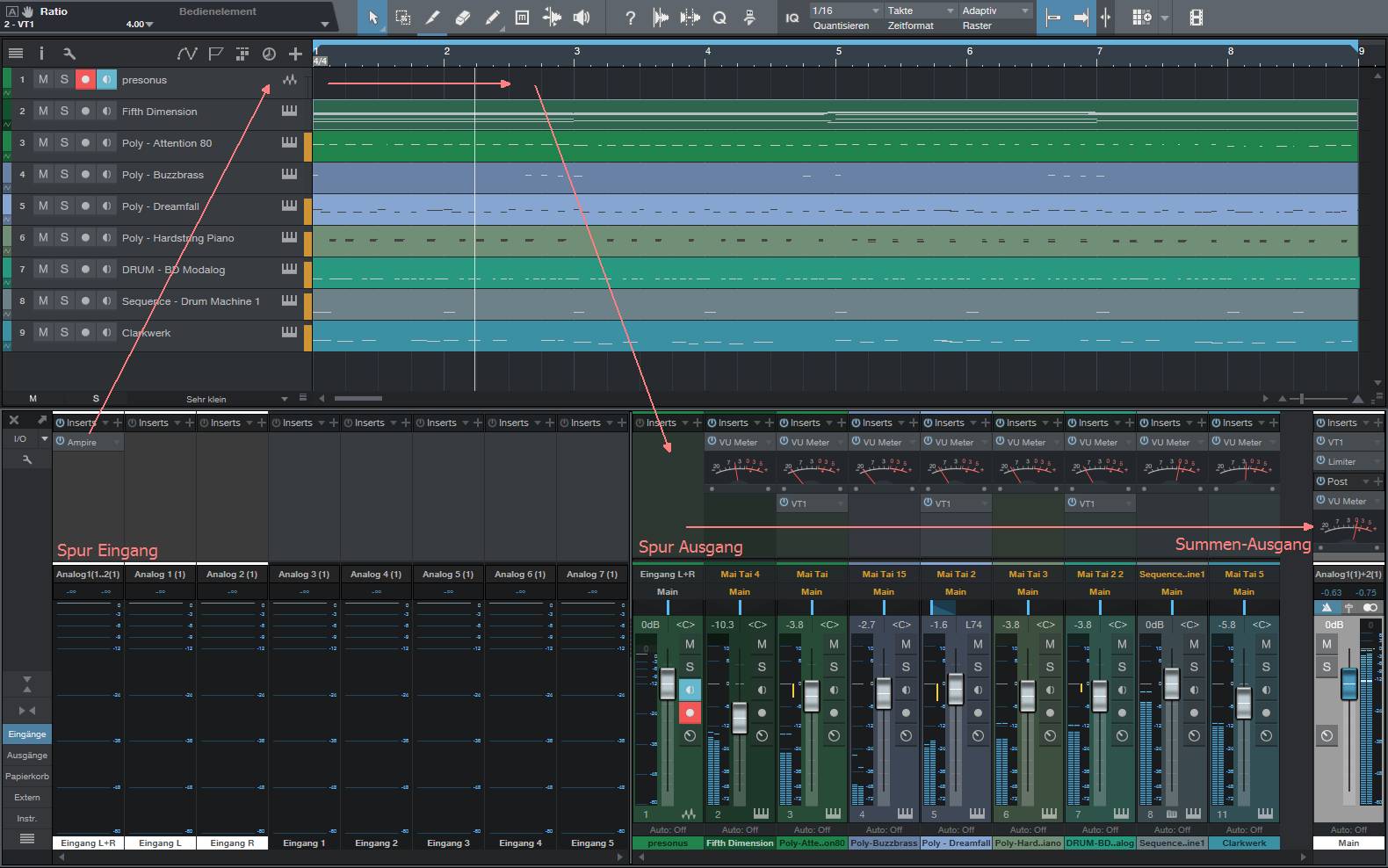Image resolution: width=1388 pixels, height=868 pixels.
Task: Click the Fifth Dimension channel fader
Action: (x=740, y=719)
